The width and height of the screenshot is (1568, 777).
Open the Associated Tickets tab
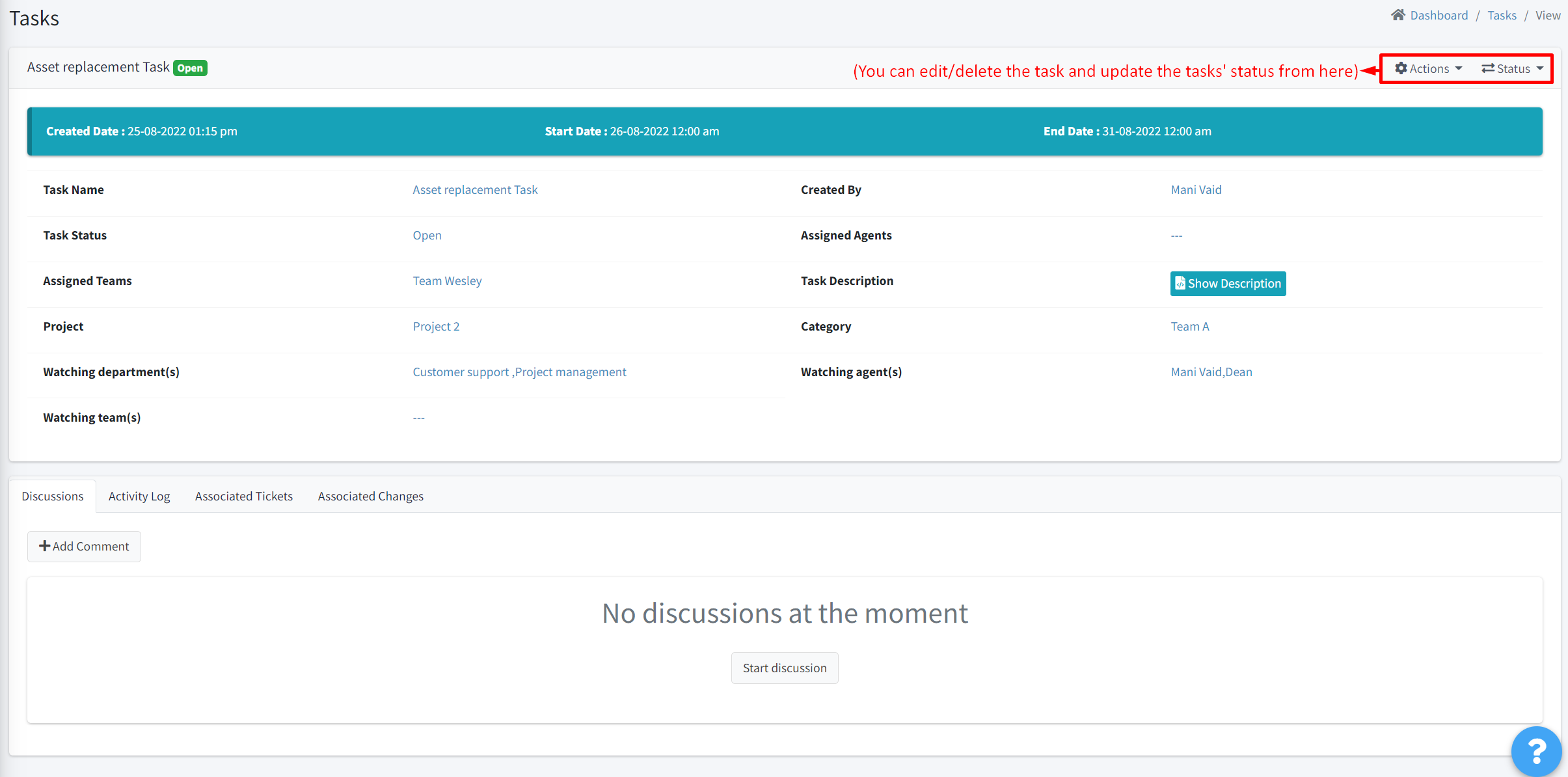click(x=243, y=495)
